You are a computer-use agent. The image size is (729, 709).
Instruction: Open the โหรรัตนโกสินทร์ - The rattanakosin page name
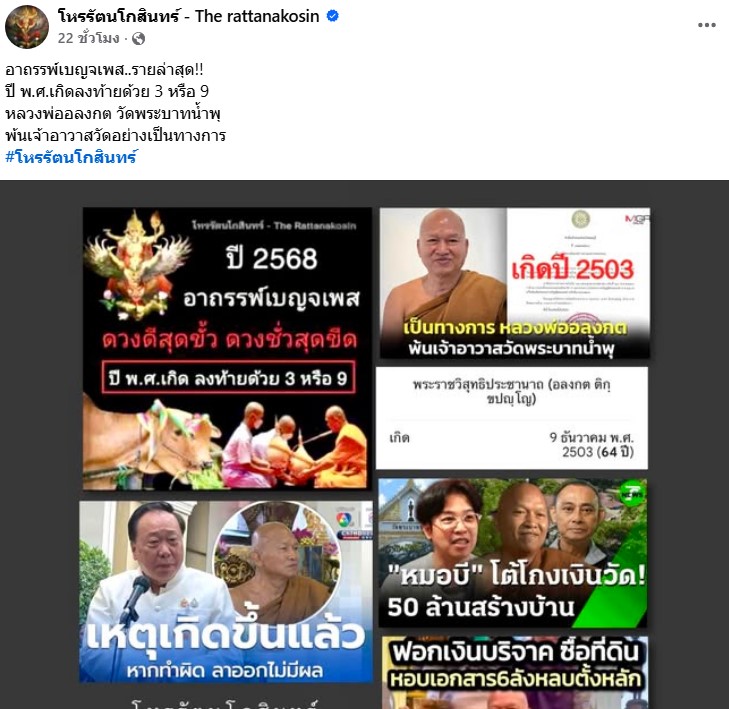188,16
